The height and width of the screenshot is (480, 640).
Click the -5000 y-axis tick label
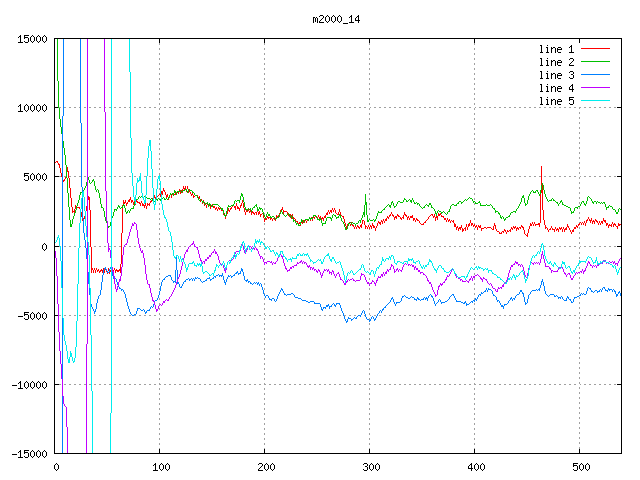pos(30,316)
